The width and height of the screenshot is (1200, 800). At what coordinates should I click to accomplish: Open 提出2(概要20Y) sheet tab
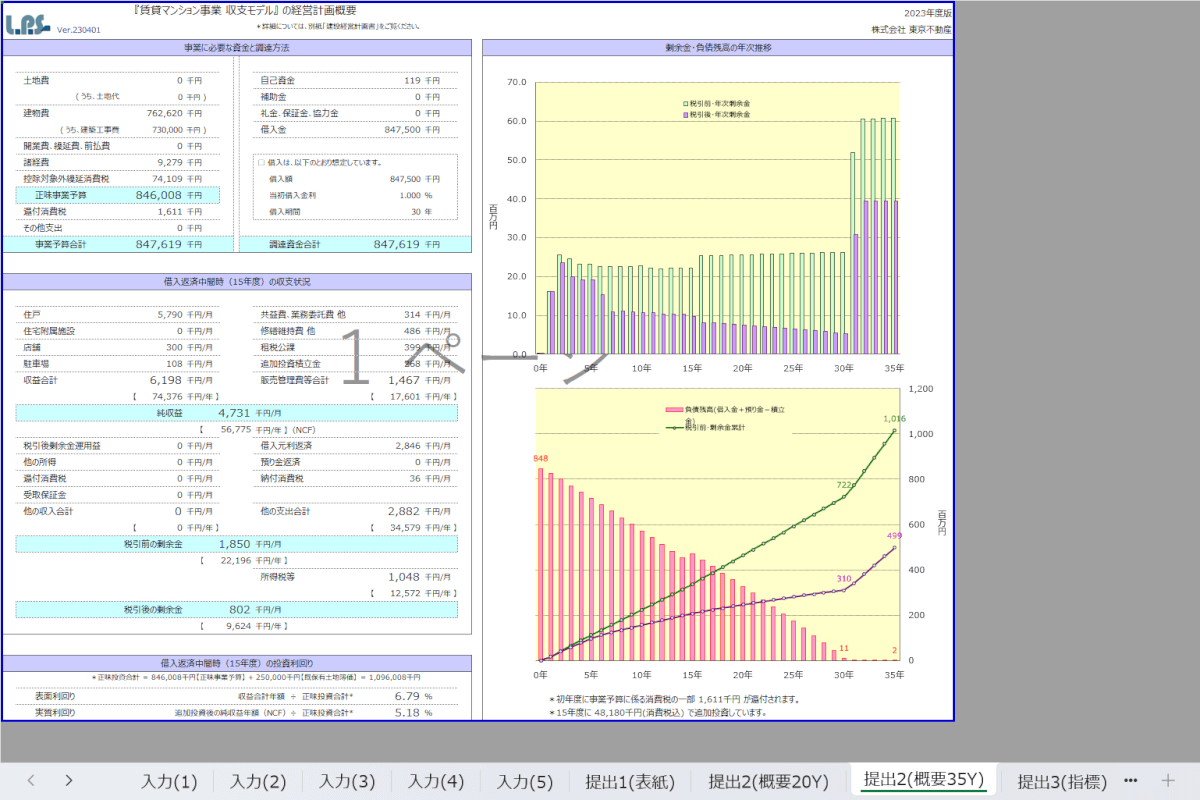768,781
